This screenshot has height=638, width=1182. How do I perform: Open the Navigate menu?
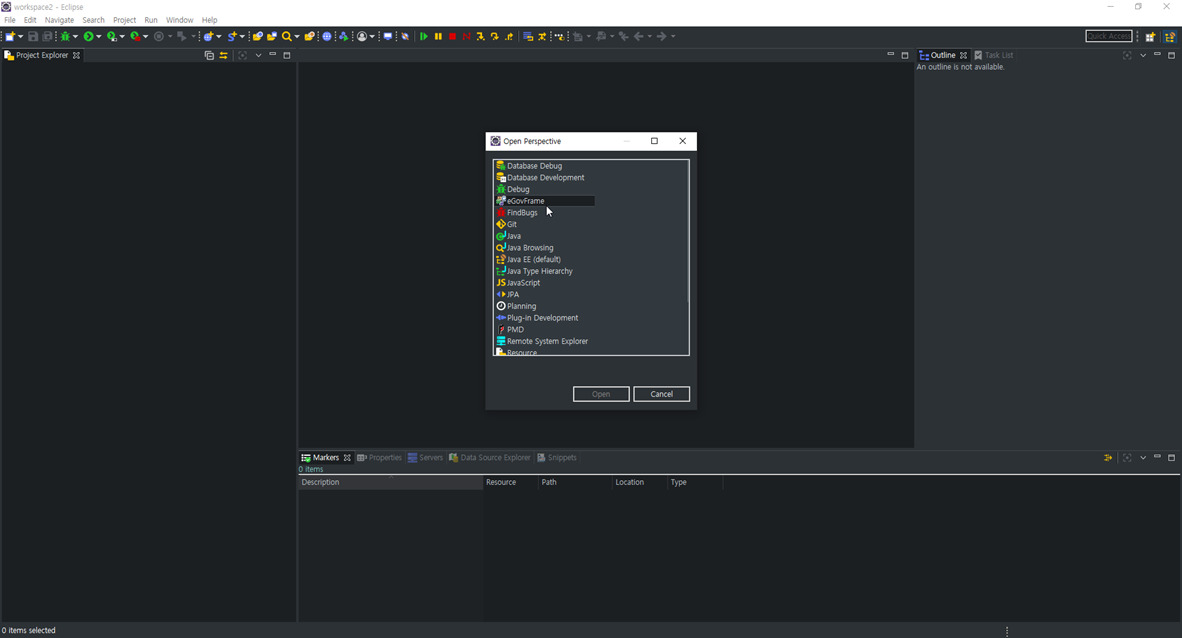click(x=59, y=20)
